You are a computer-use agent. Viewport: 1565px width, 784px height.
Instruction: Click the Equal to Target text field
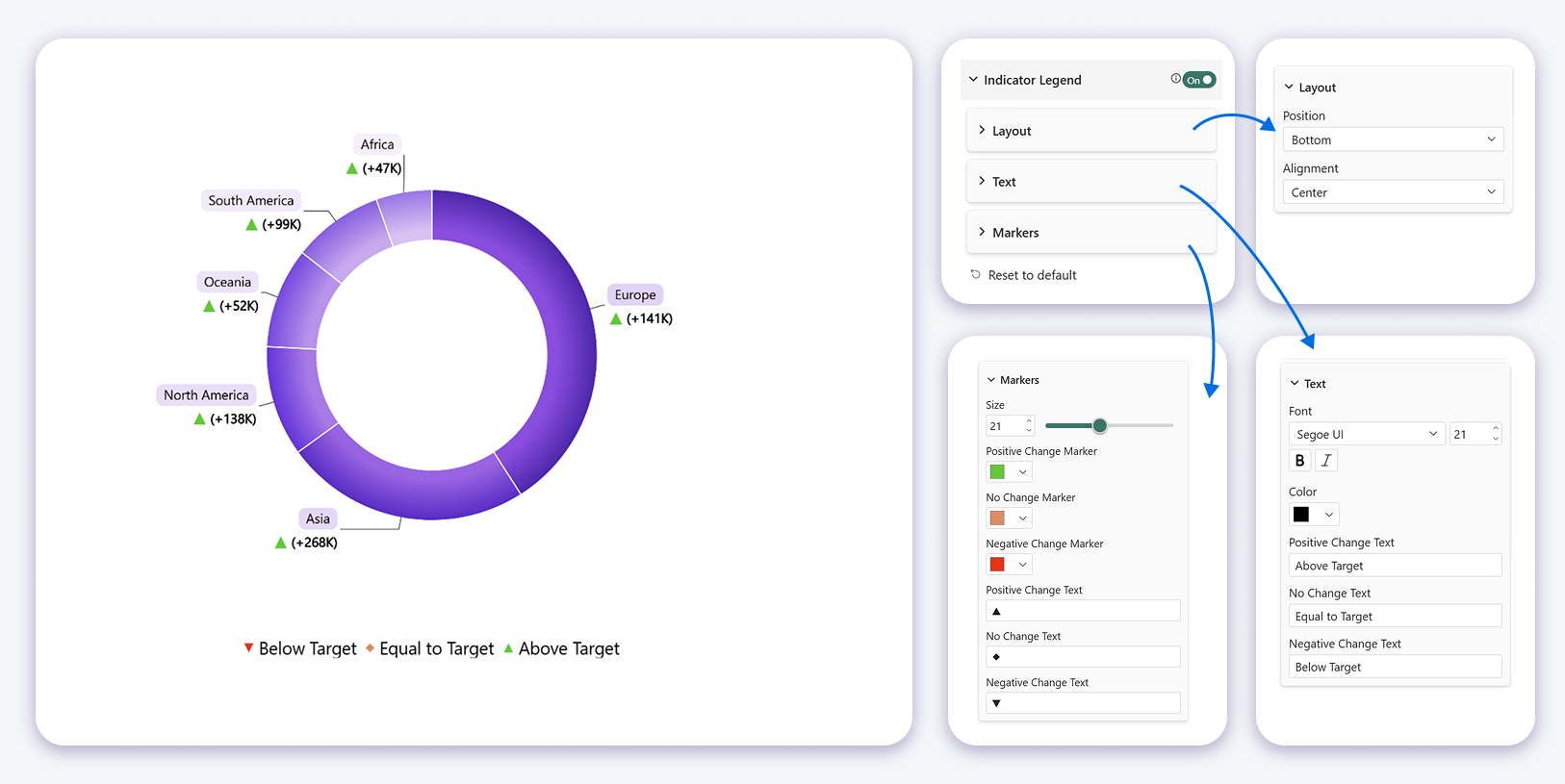tap(1395, 617)
